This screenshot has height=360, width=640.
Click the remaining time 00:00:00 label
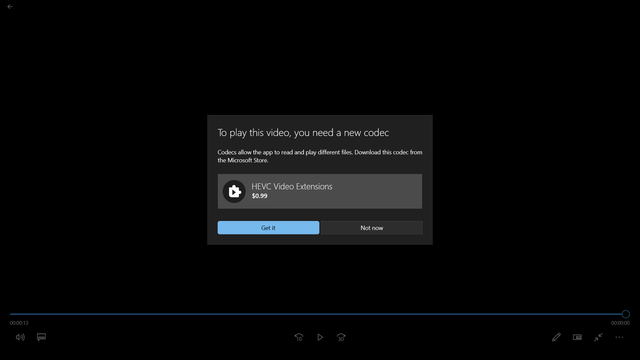(x=620, y=323)
